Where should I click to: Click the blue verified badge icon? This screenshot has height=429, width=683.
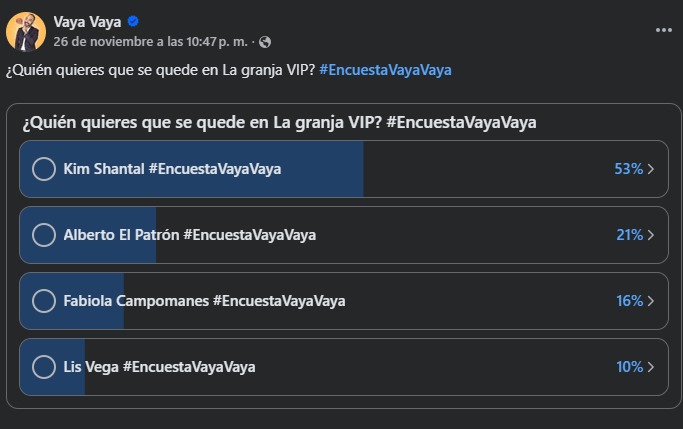click(133, 22)
